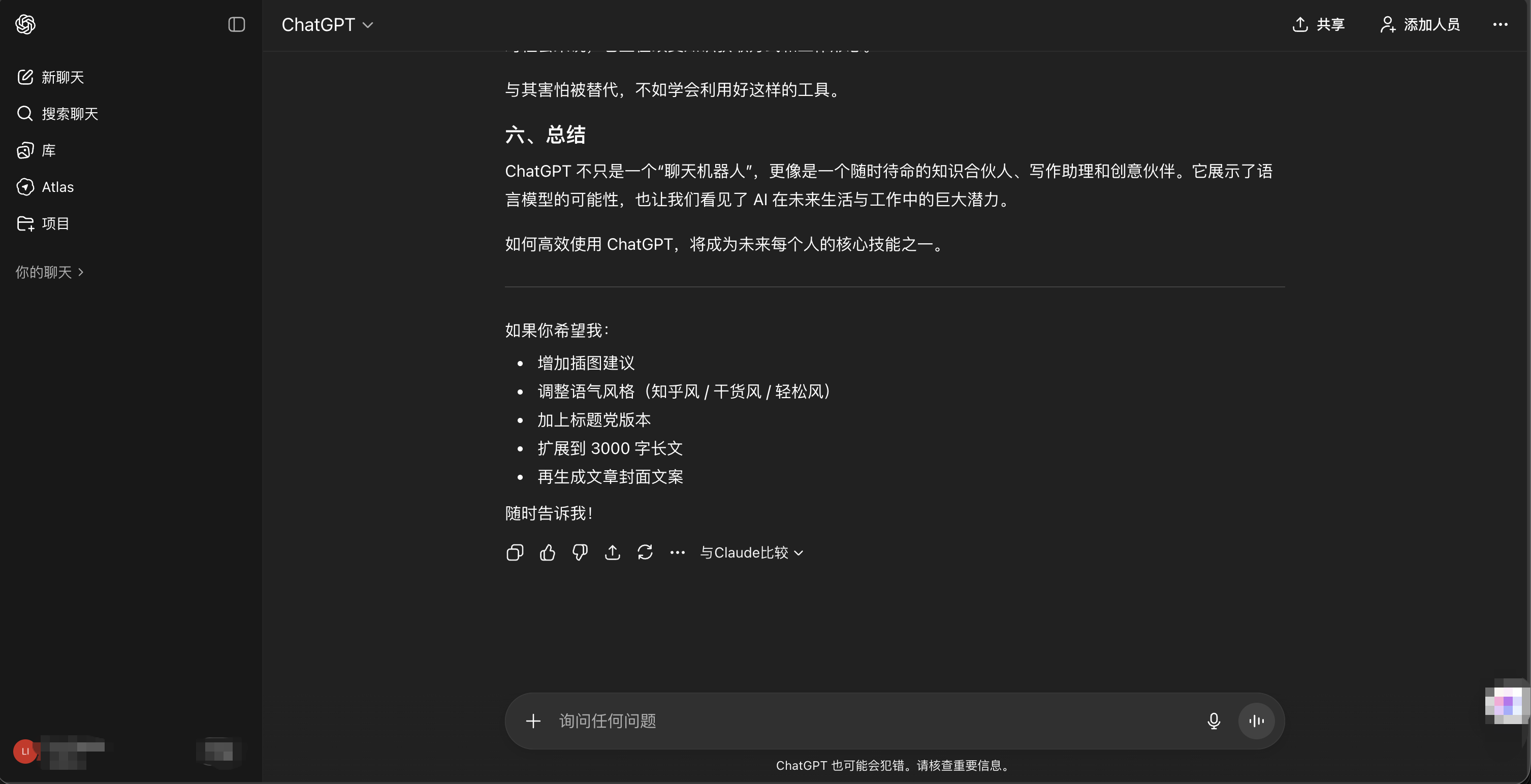The width and height of the screenshot is (1531, 784).
Task: Click the 添加人员 button
Action: click(x=1419, y=24)
